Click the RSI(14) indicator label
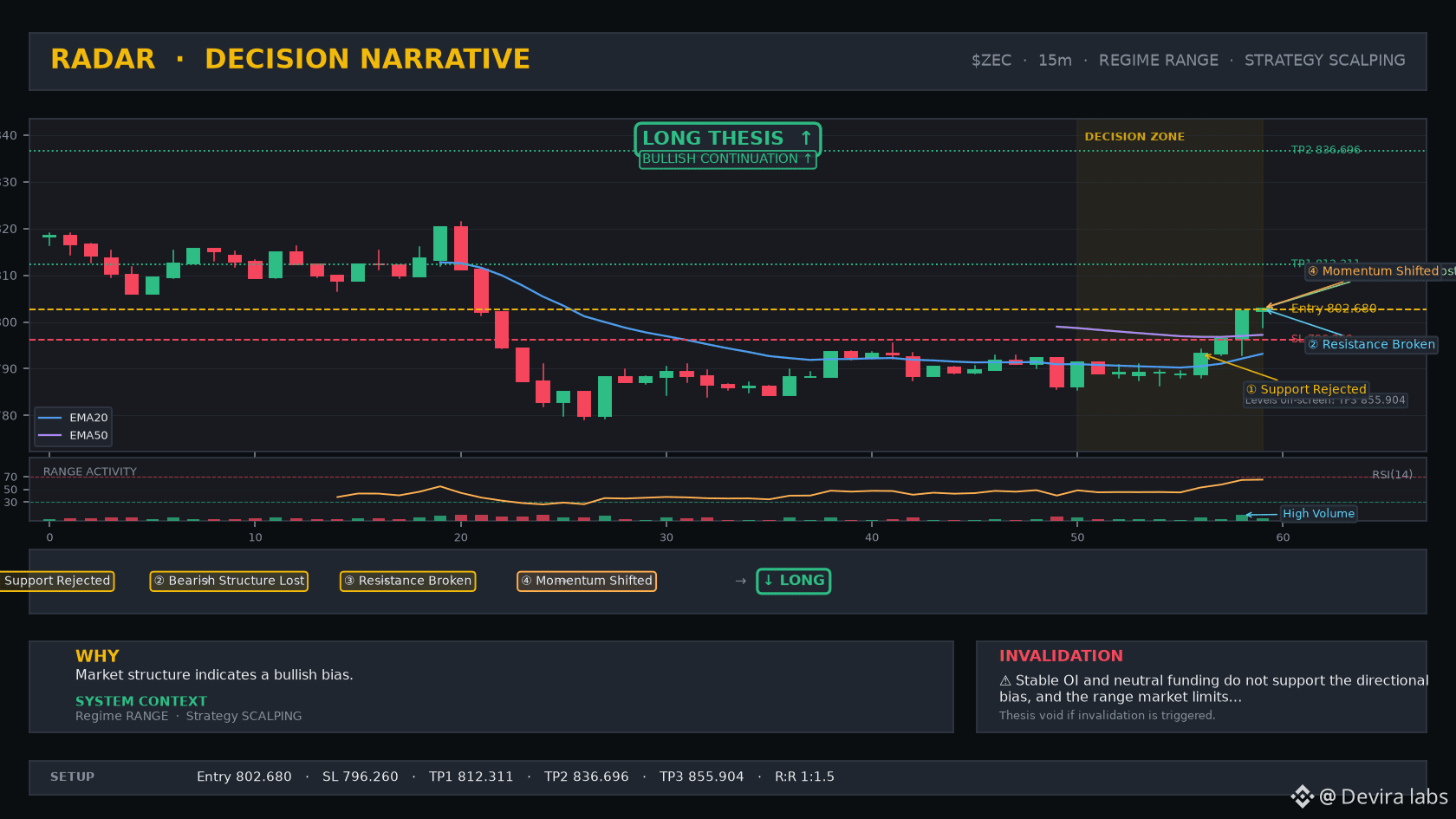 1392,474
